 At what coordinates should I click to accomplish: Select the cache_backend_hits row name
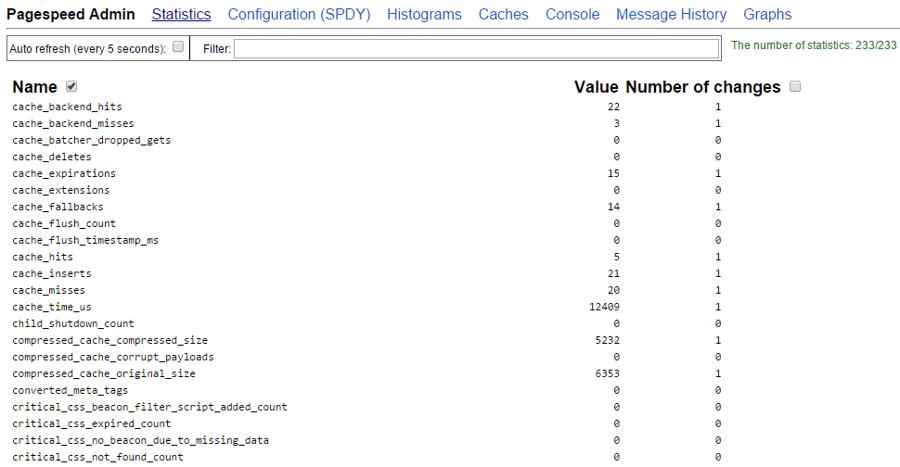[x=67, y=107]
